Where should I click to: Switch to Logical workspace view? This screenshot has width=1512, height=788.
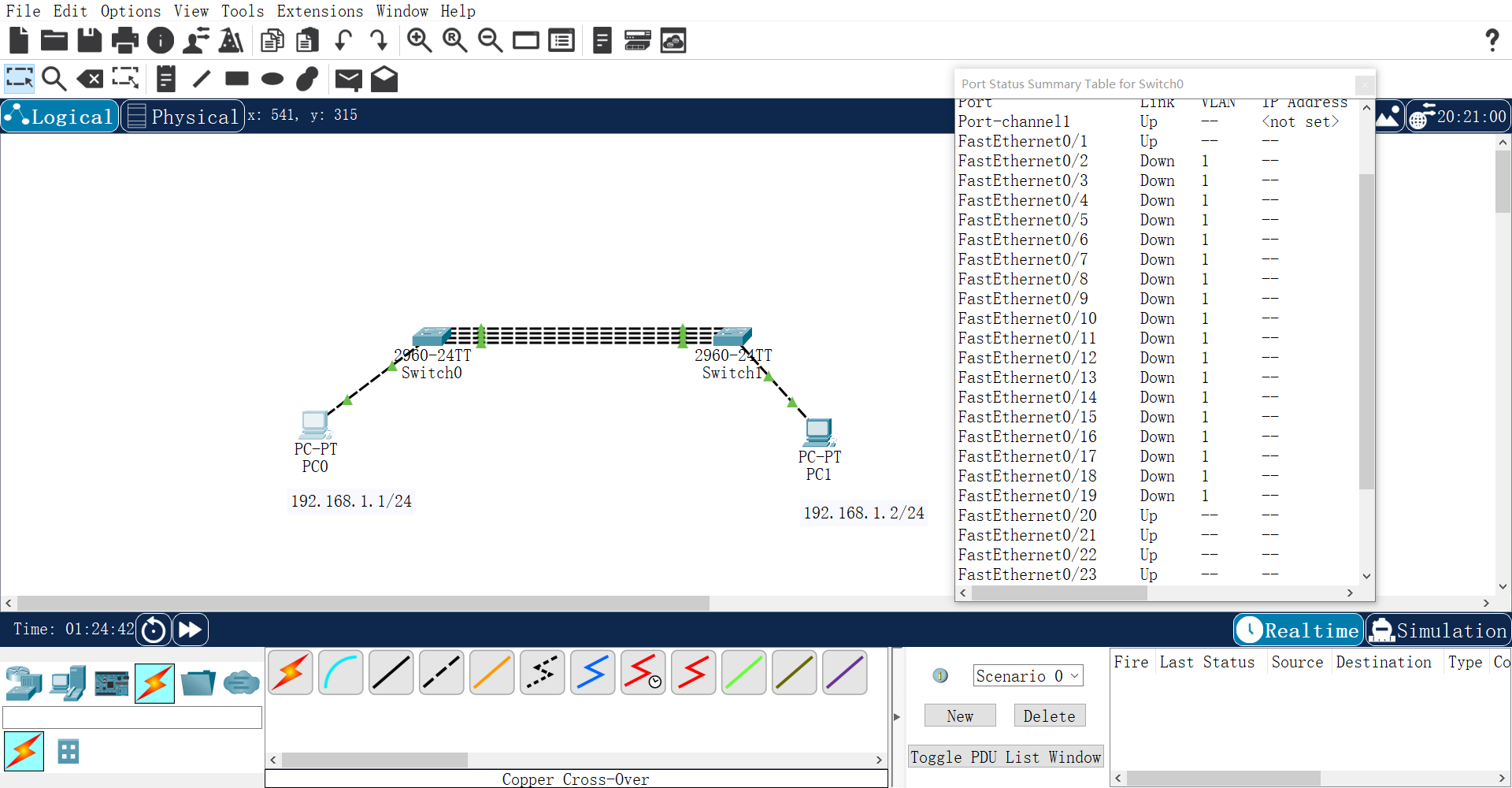tap(60, 116)
